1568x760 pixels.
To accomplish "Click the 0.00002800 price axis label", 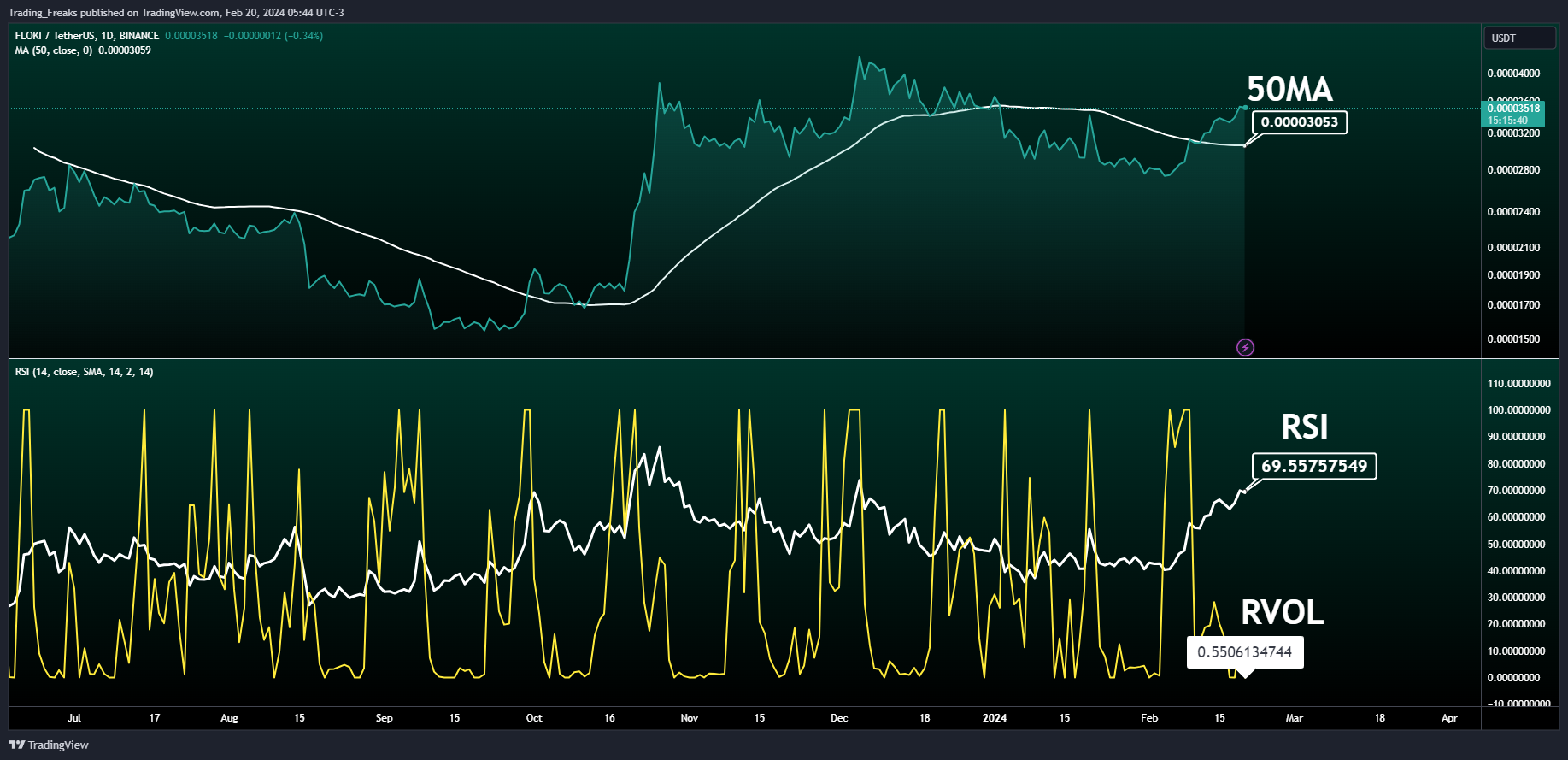I will [x=1513, y=170].
